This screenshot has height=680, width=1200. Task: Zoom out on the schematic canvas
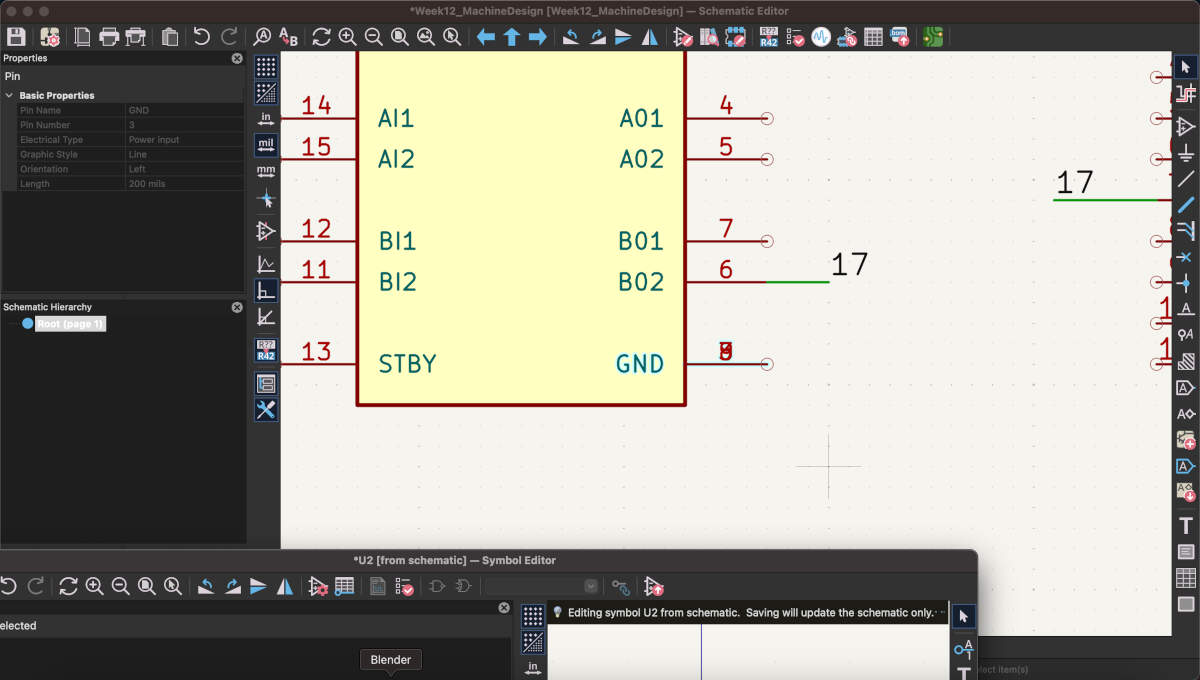pyautogui.click(x=373, y=37)
